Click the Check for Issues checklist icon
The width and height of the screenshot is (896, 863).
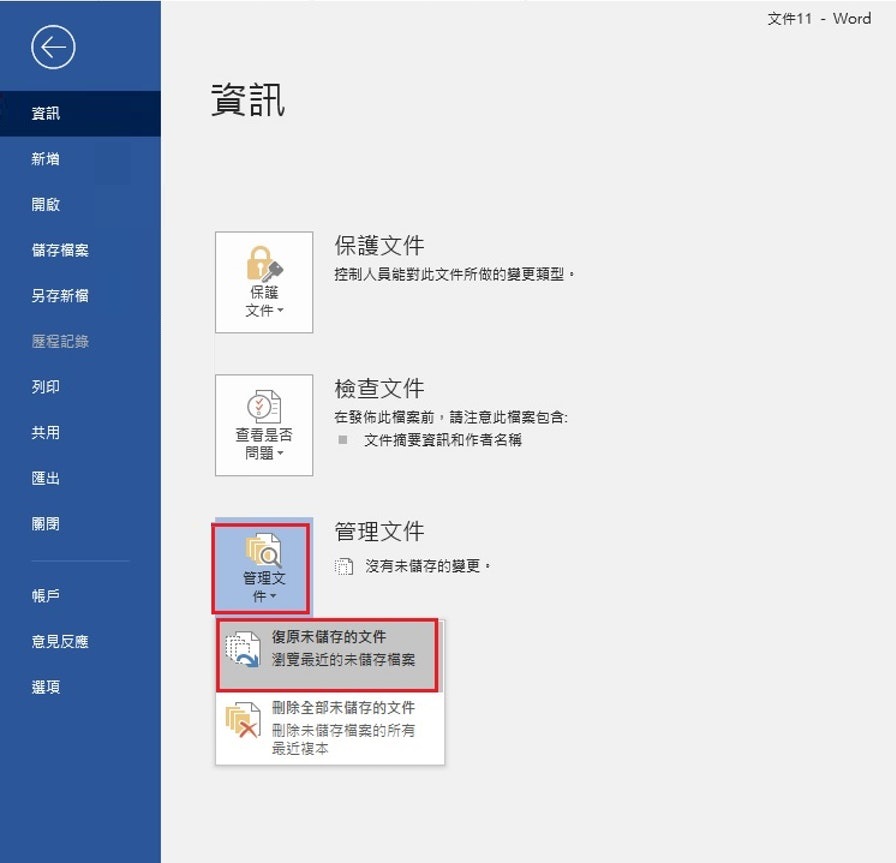(x=264, y=406)
